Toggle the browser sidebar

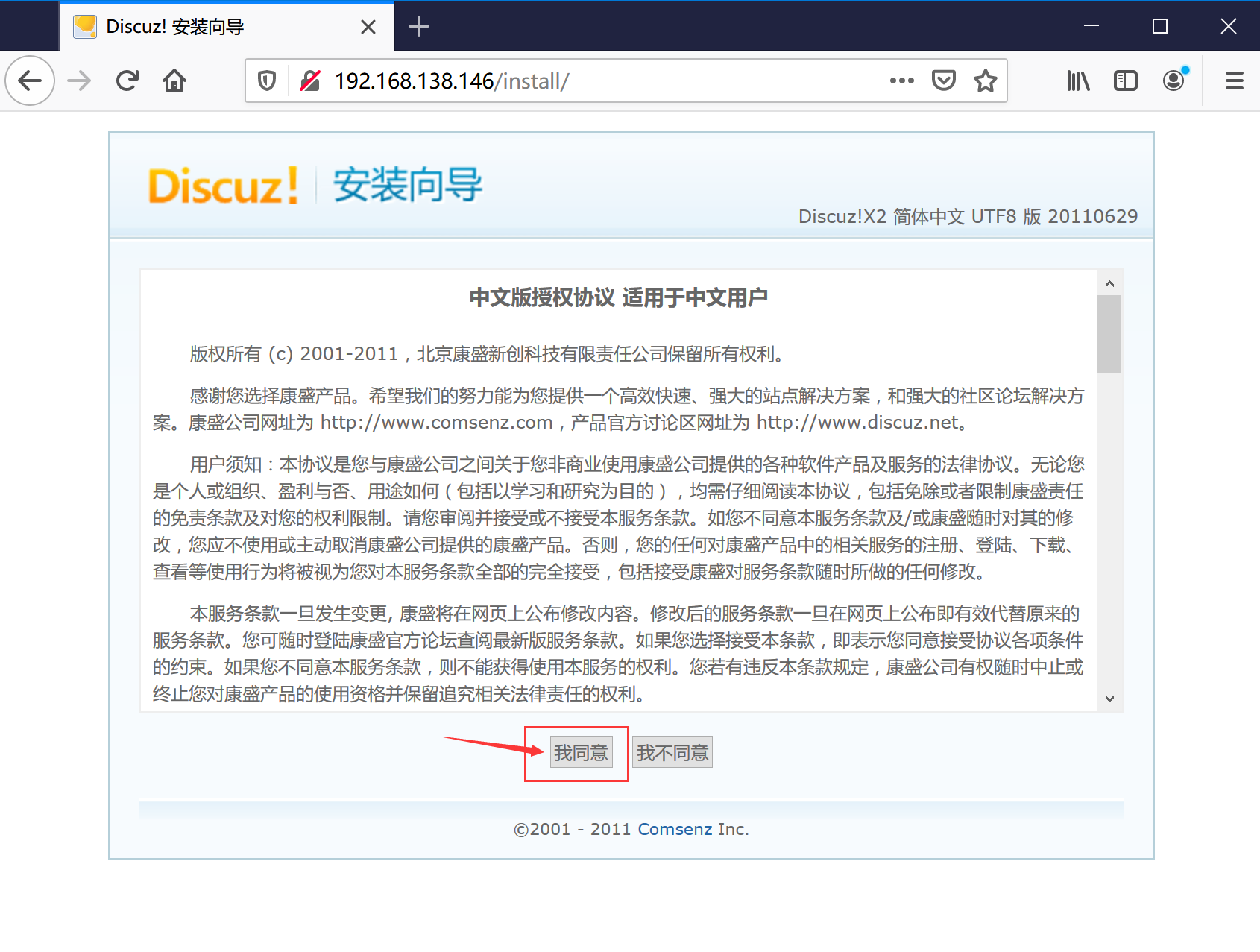tap(1126, 81)
